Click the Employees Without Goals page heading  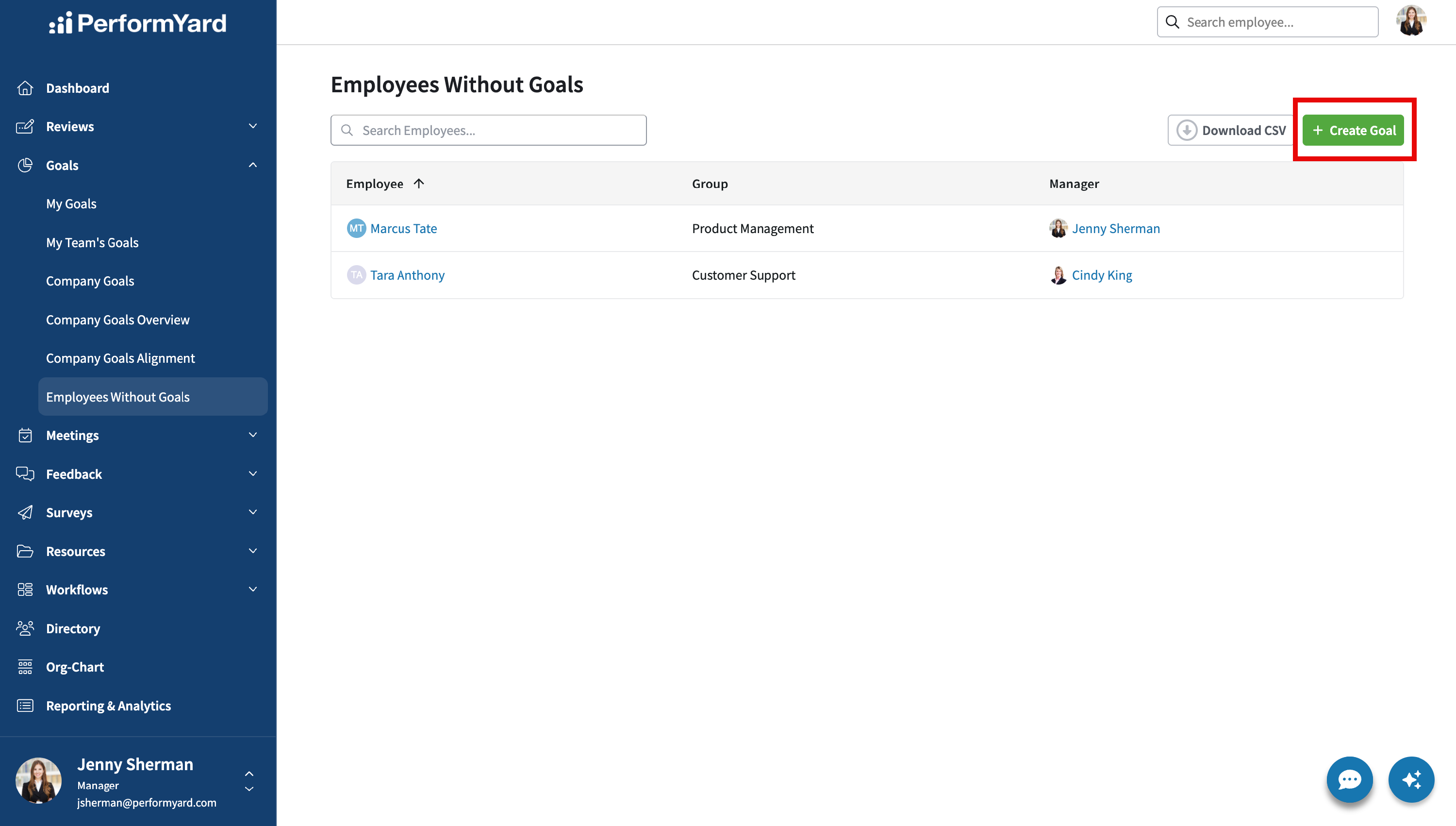coord(456,84)
